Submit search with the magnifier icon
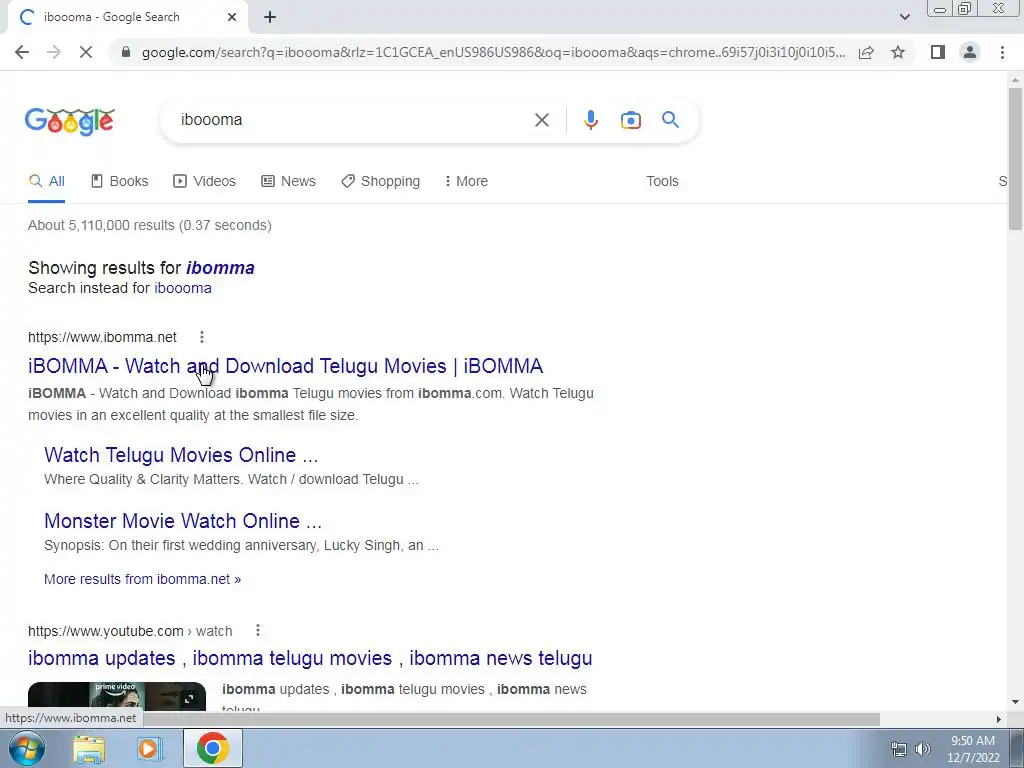Image resolution: width=1024 pixels, height=768 pixels. [670, 120]
